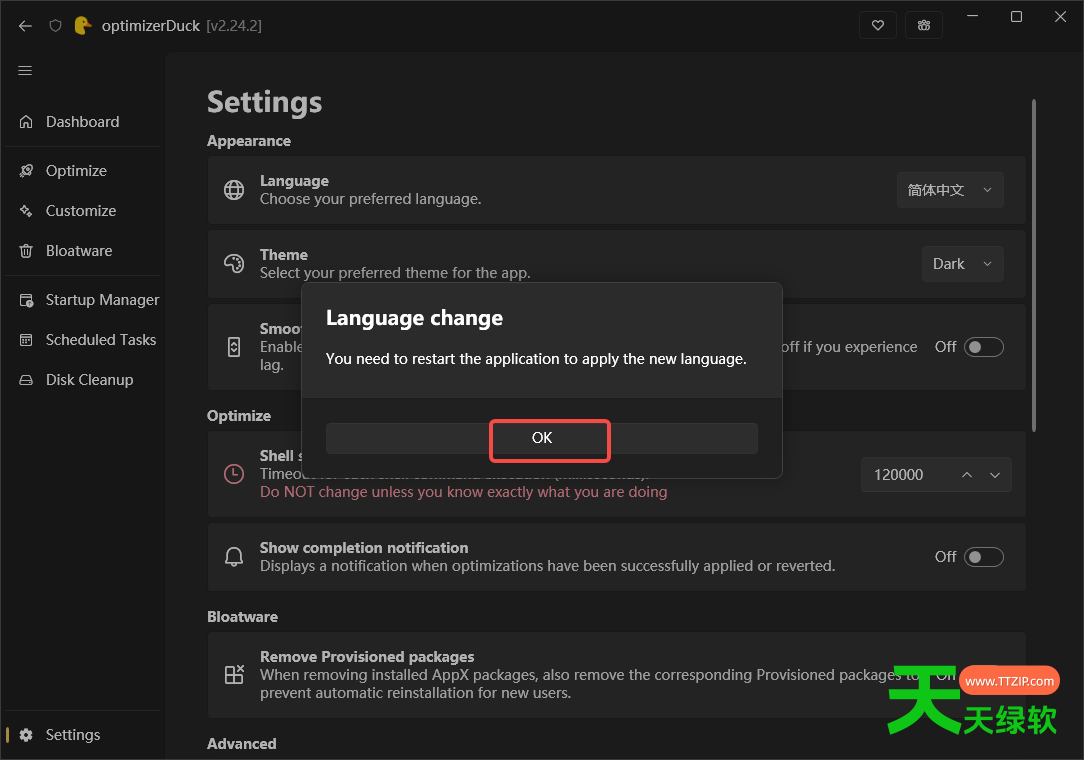Decrease the shell timeout value
1084x760 pixels.
click(x=995, y=475)
